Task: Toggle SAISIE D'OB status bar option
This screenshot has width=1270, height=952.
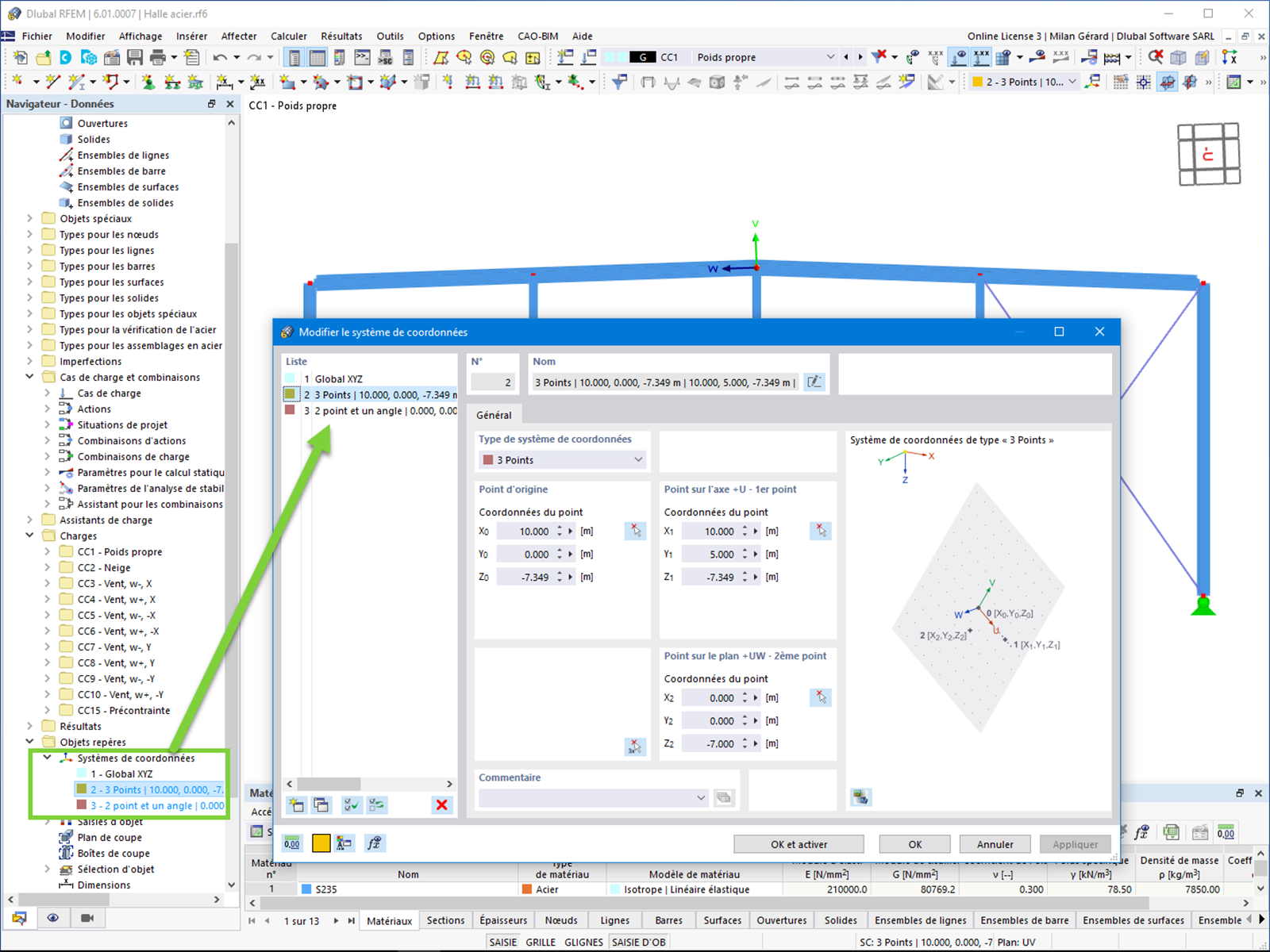Action: [x=639, y=942]
